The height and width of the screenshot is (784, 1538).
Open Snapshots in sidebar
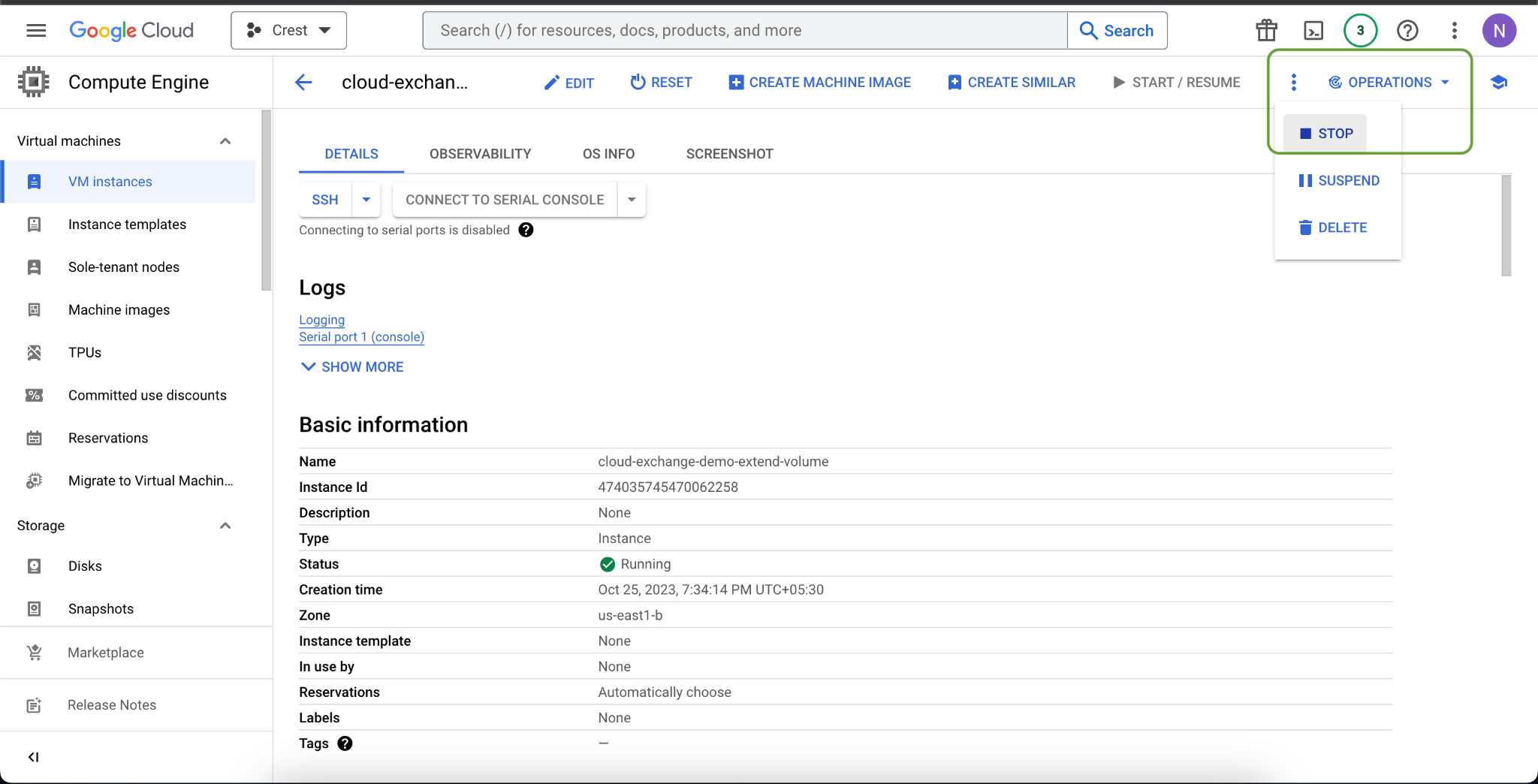click(x=128, y=609)
